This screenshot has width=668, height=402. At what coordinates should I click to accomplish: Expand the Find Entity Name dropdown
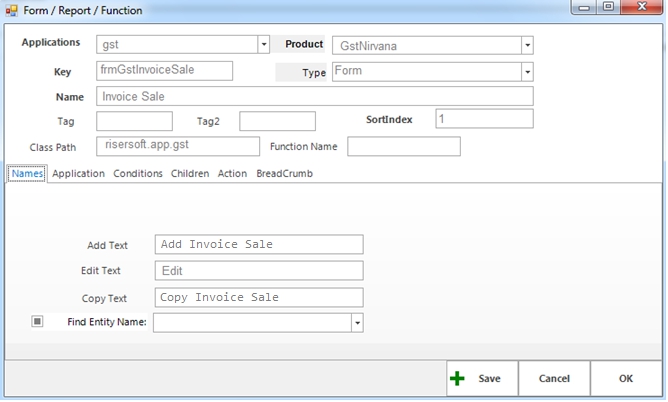357,323
